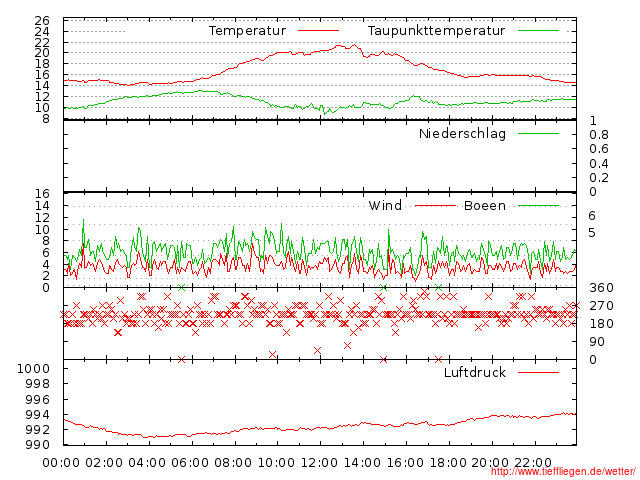
Task: Click the red Wind legend line
Action: click(x=435, y=206)
